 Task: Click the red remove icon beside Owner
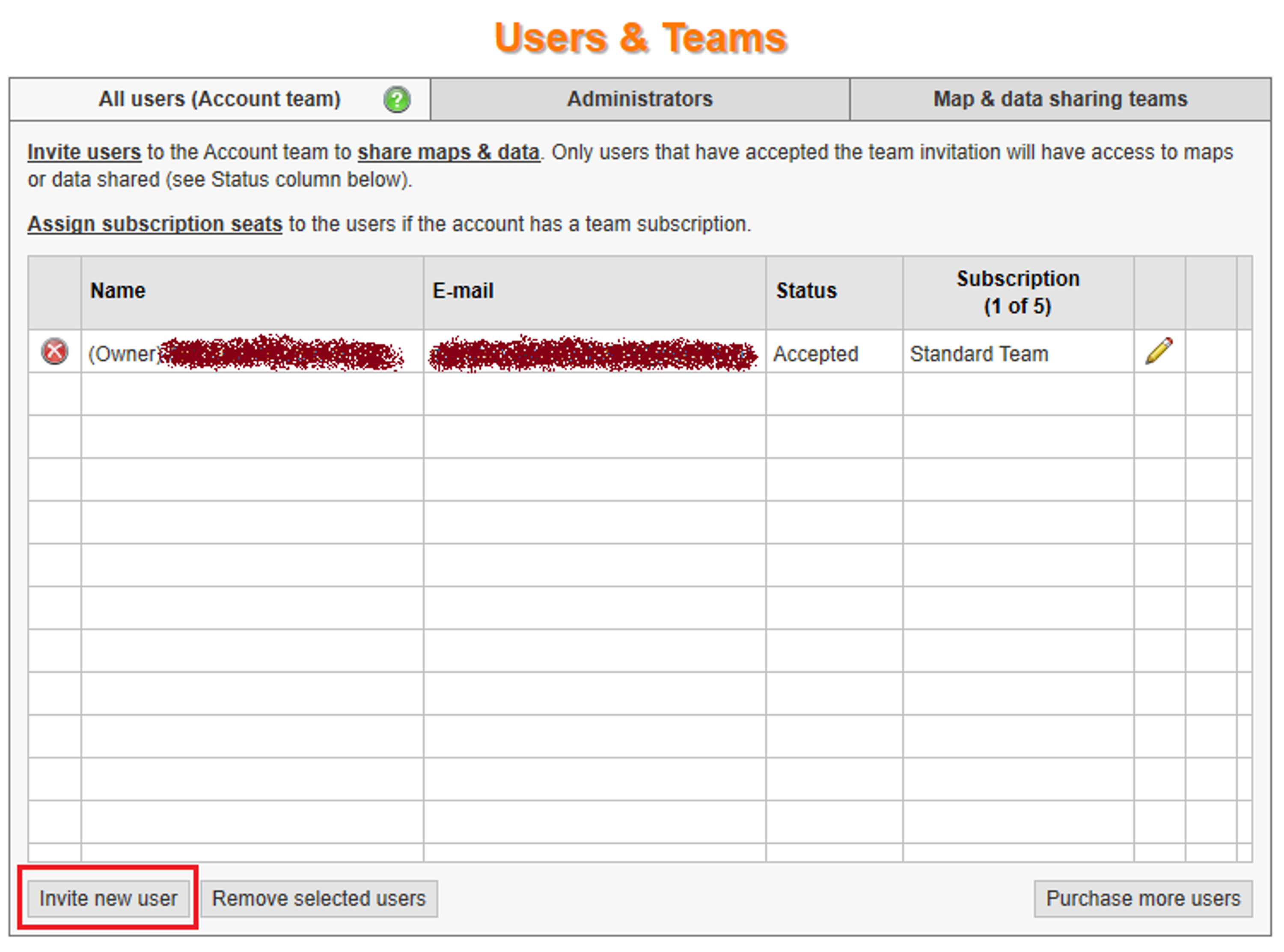[x=55, y=351]
